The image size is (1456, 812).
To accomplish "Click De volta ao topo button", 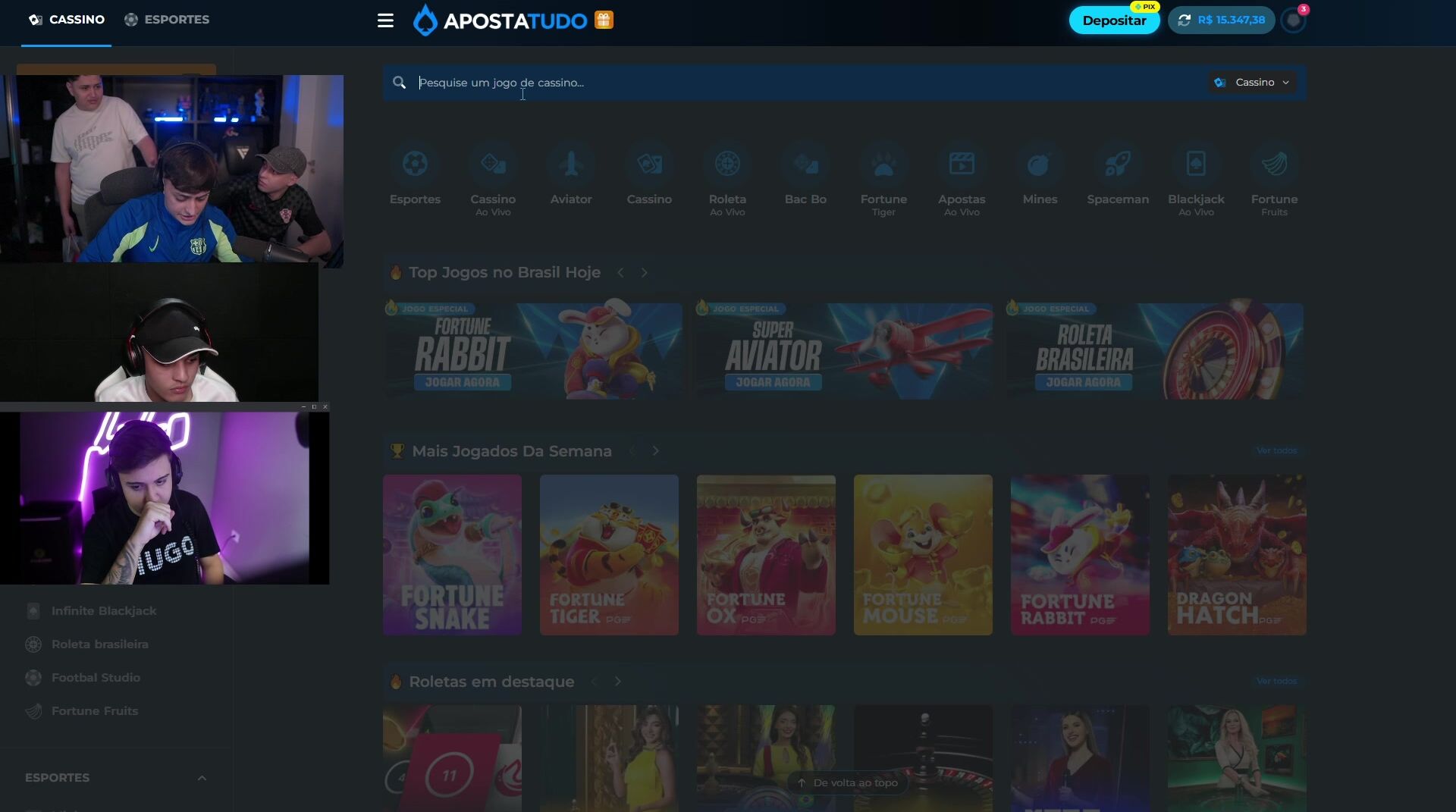I will 848,782.
